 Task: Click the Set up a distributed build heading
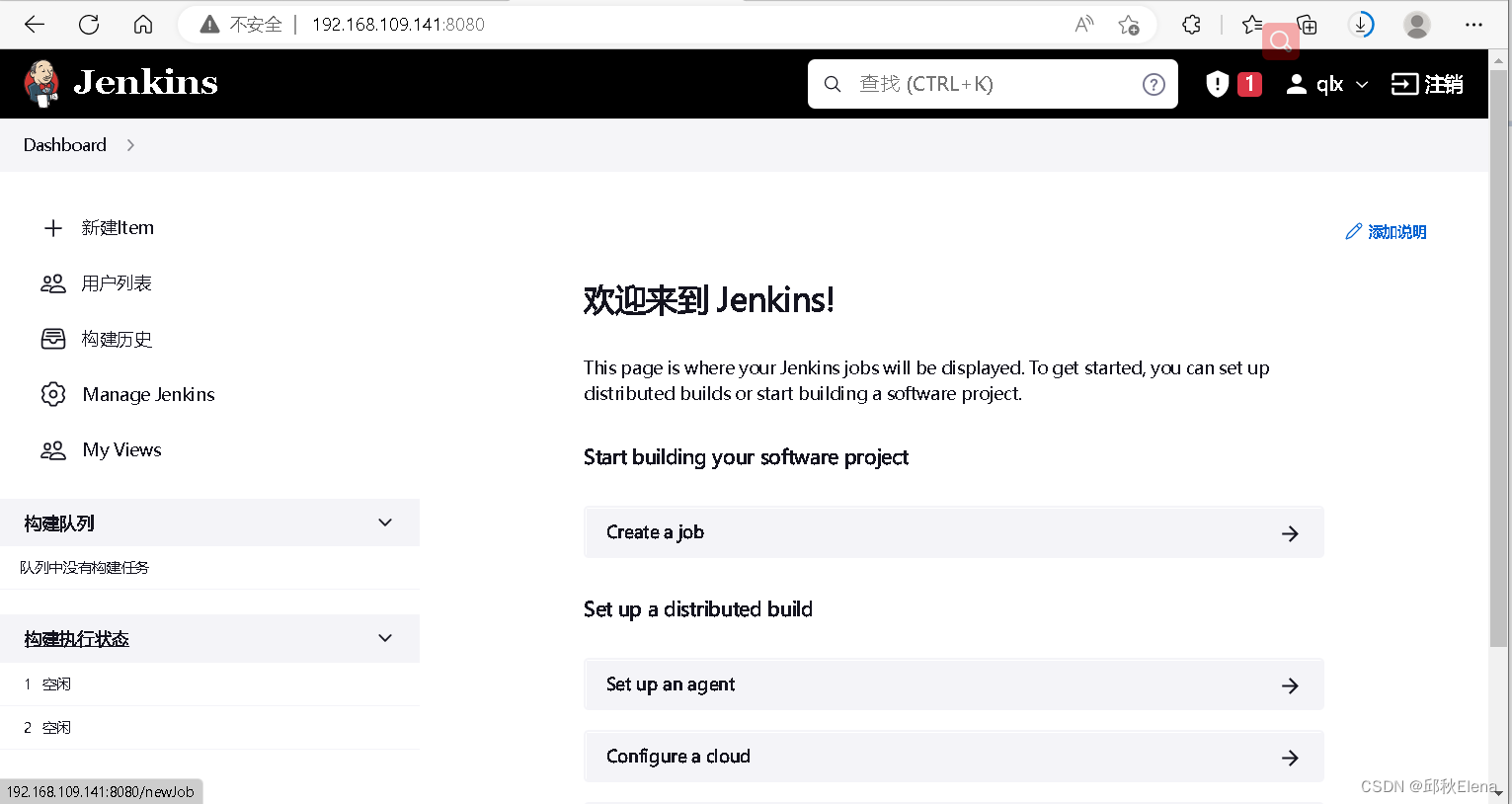[x=698, y=609]
